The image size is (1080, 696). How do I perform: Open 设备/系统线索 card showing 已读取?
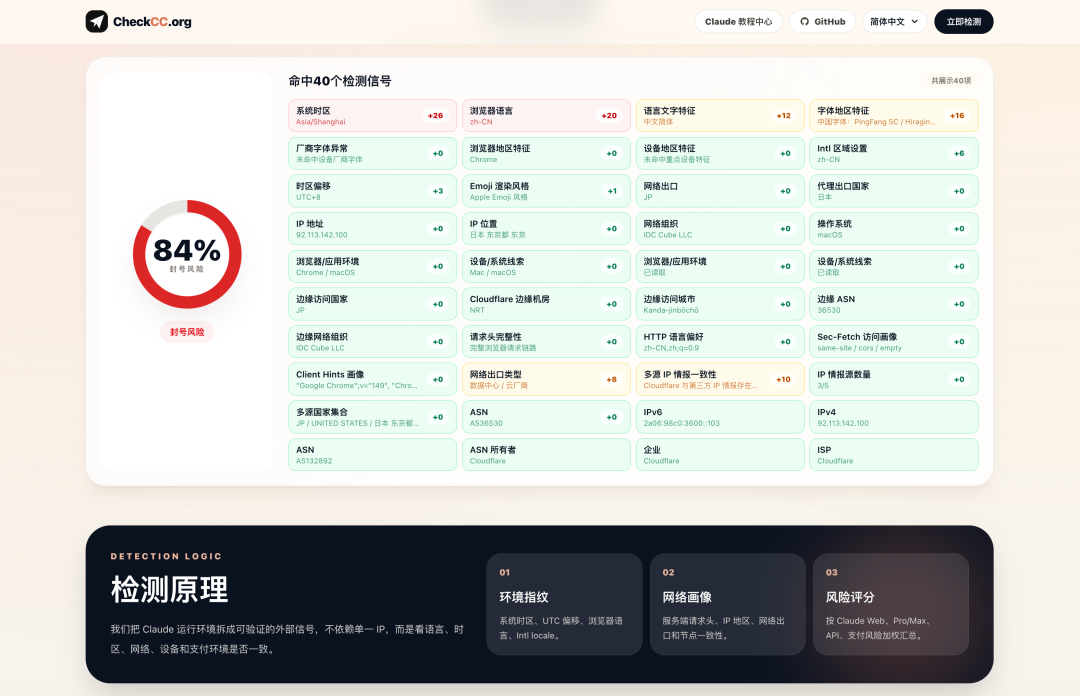click(x=893, y=266)
